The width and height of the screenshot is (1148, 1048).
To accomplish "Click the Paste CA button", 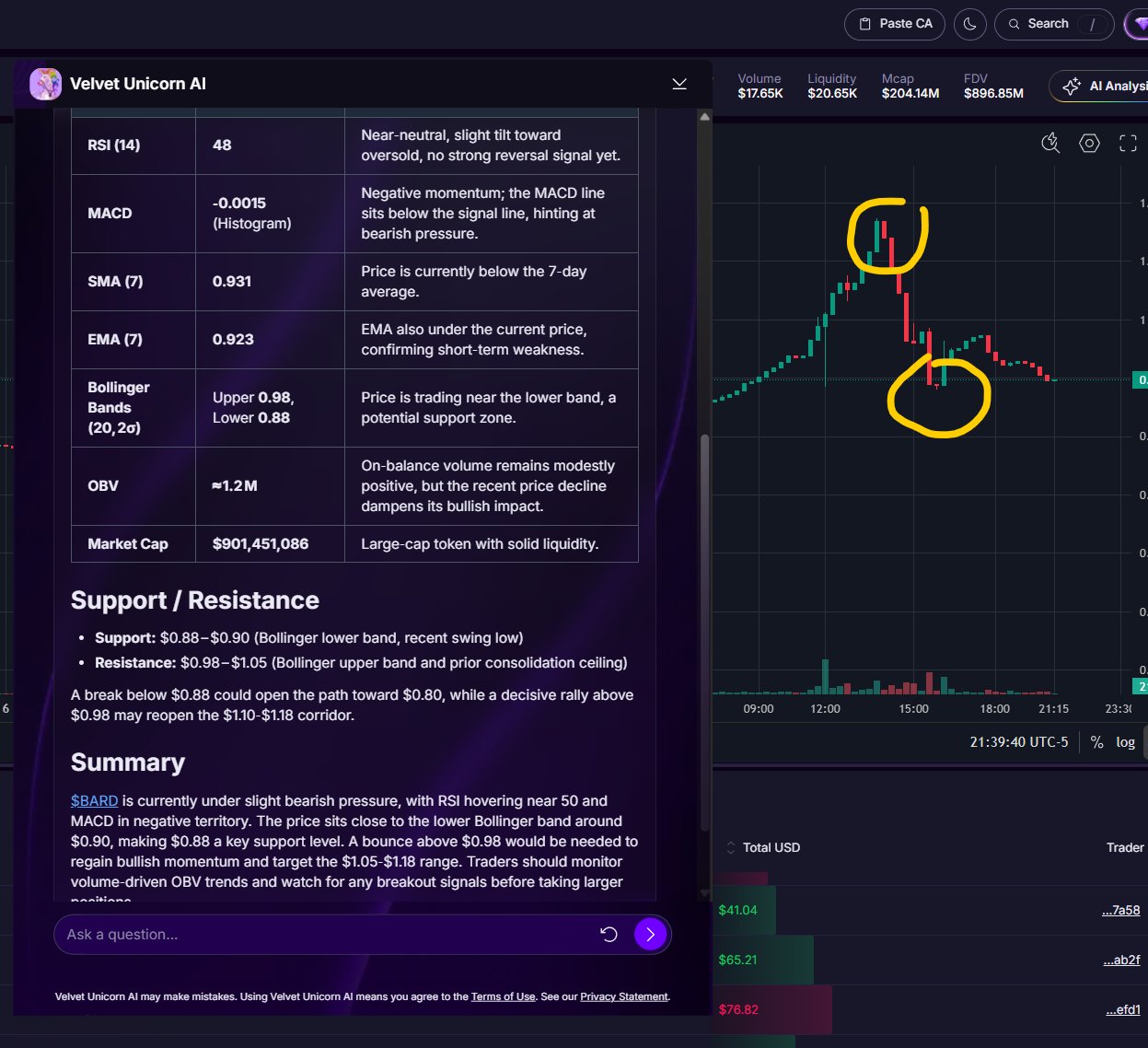I will [x=895, y=24].
